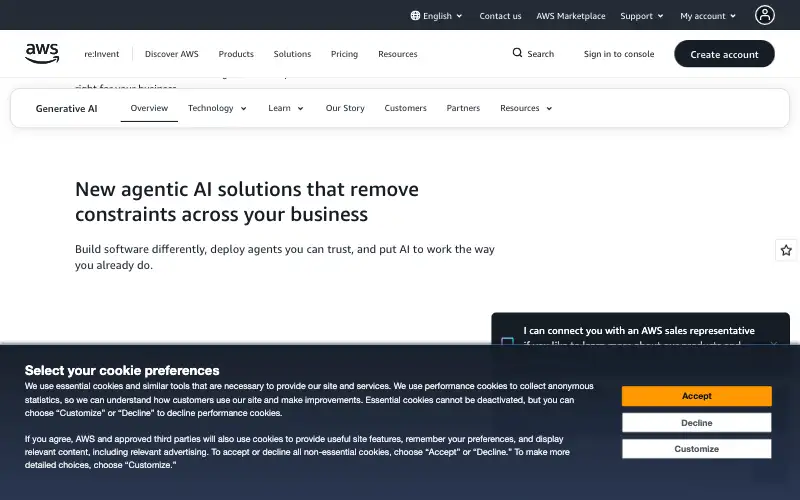
Task: Customize cookie preferences
Action: pyautogui.click(x=696, y=449)
